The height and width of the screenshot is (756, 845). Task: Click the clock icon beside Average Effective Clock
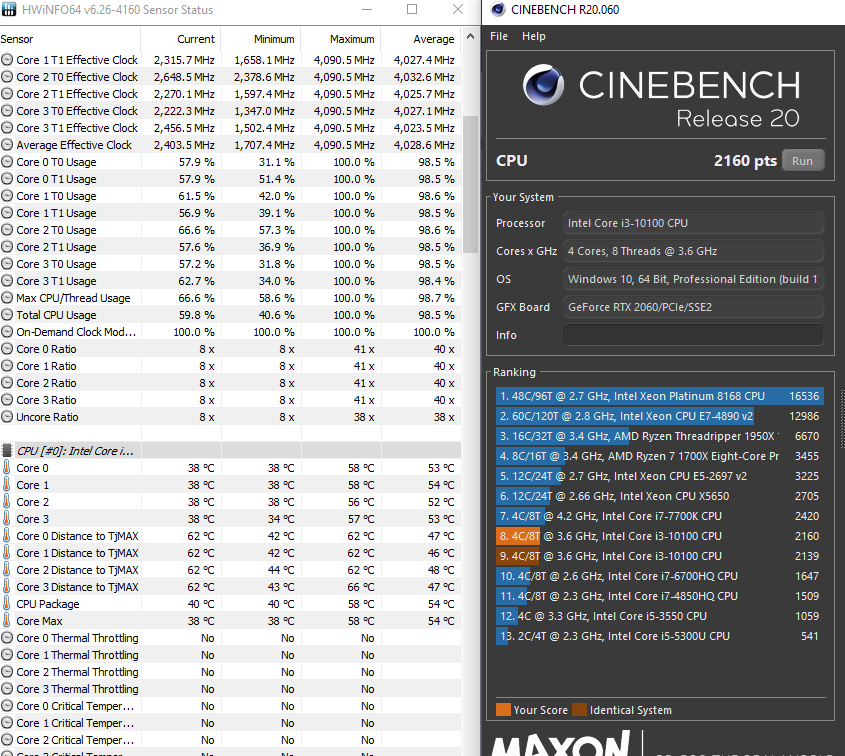[x=8, y=145]
